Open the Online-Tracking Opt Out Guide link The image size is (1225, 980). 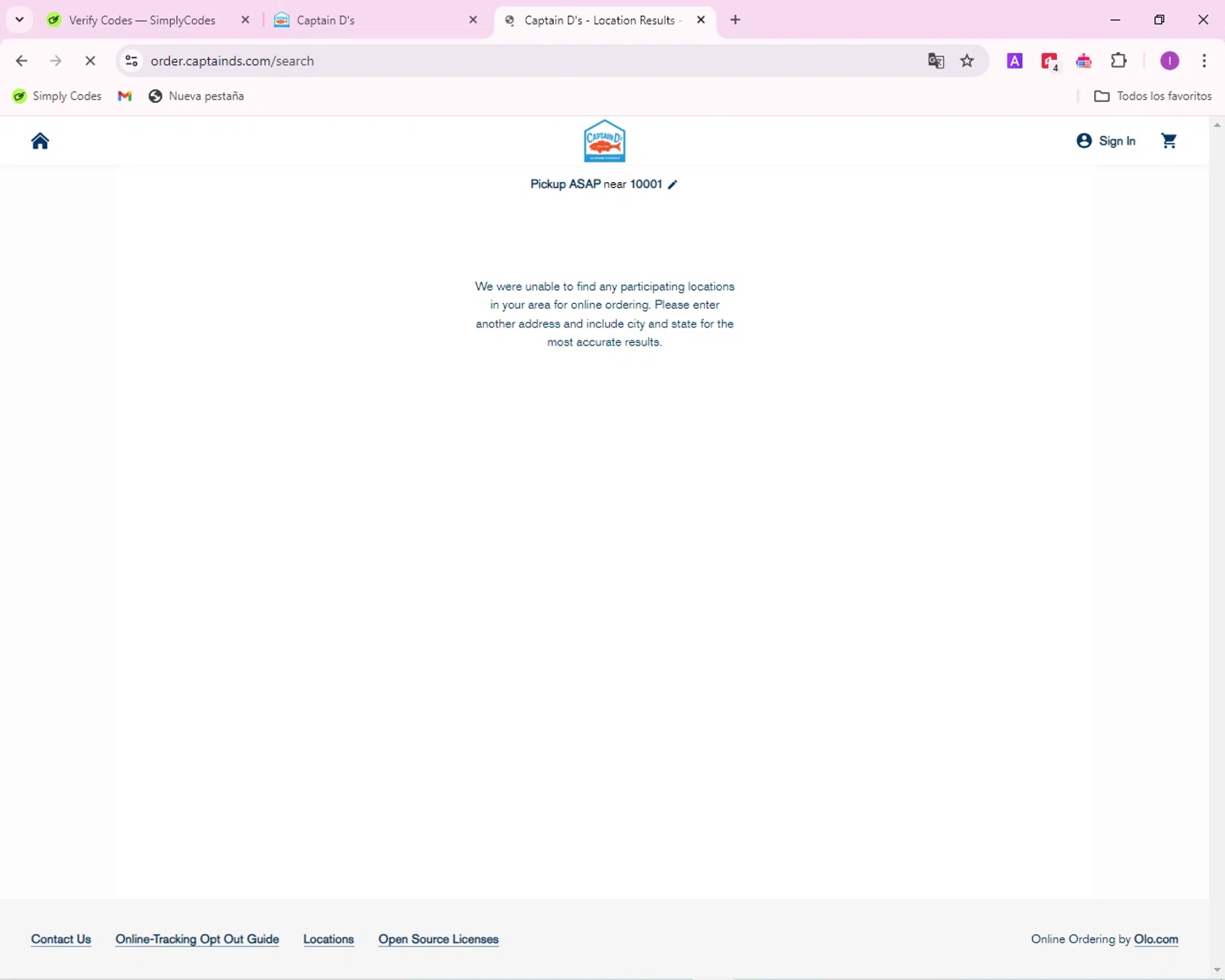click(197, 939)
